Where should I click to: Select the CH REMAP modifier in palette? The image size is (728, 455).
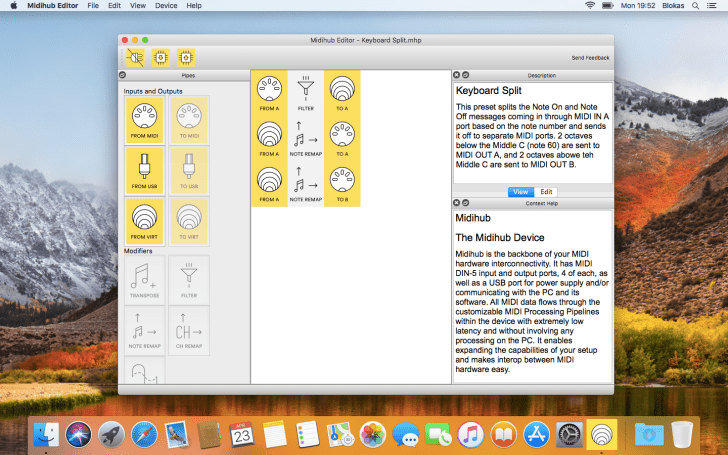click(x=189, y=331)
